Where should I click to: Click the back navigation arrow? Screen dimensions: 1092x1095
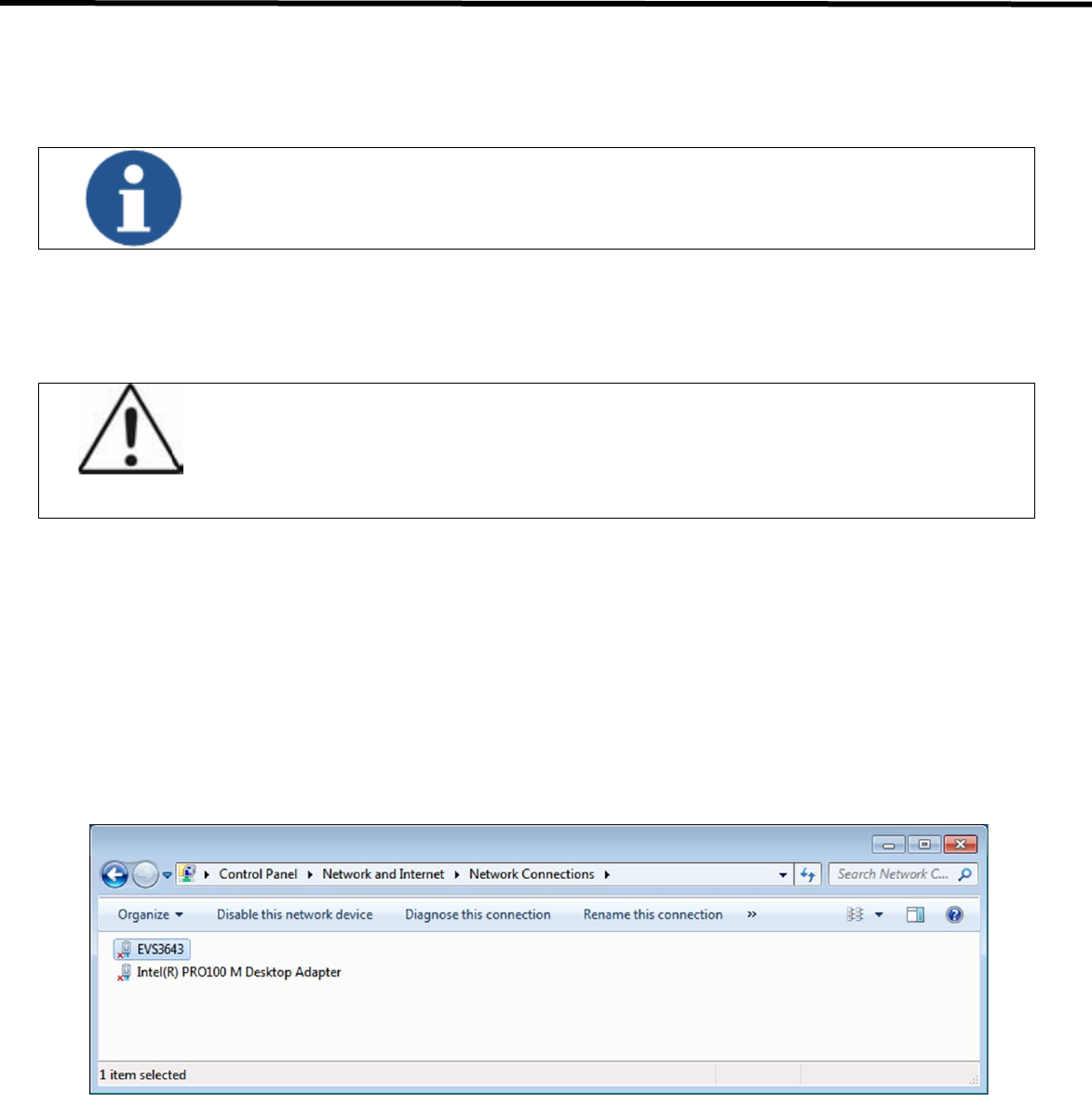pyautogui.click(x=115, y=874)
